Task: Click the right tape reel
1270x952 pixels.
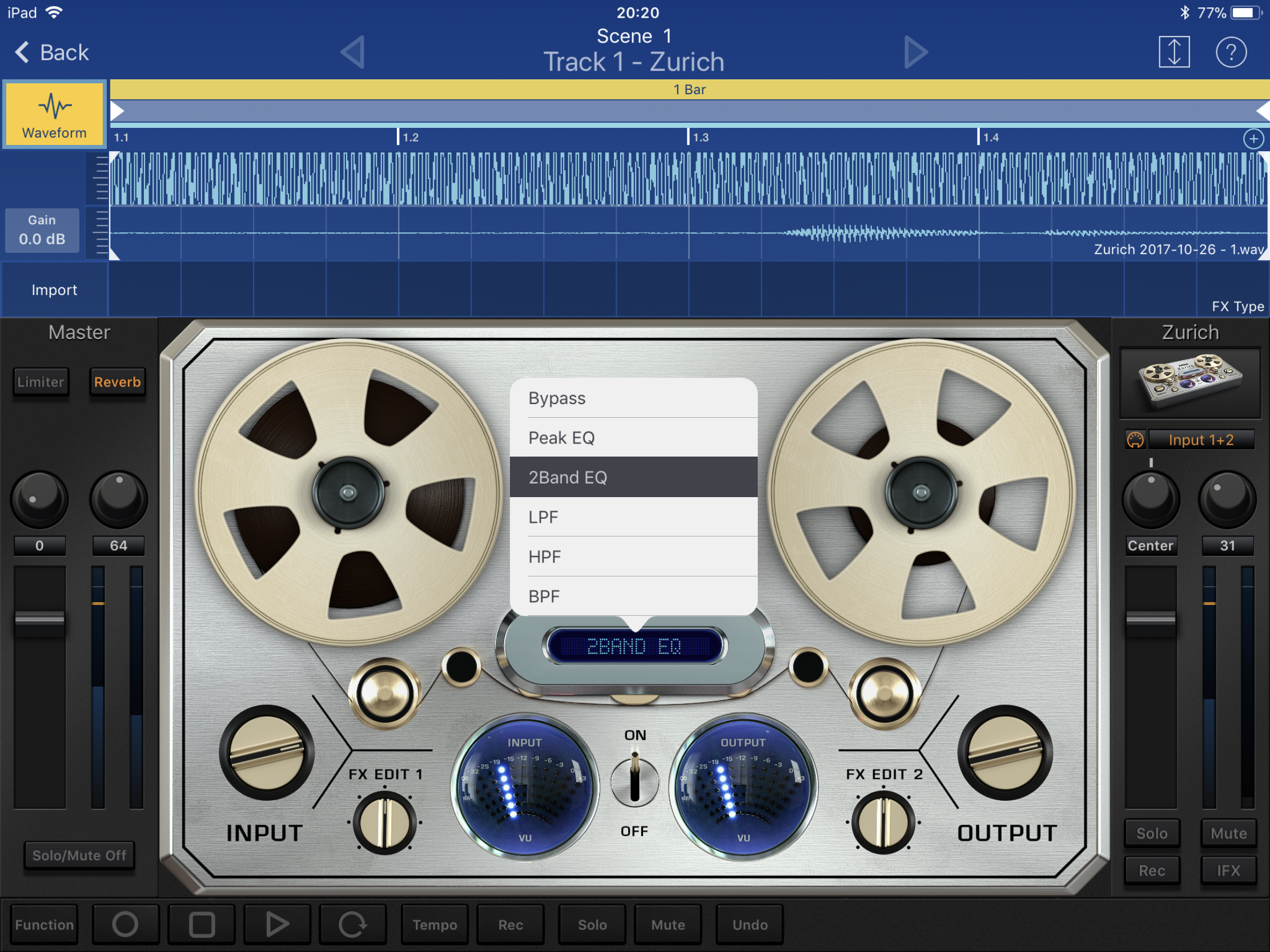Action: (921, 493)
